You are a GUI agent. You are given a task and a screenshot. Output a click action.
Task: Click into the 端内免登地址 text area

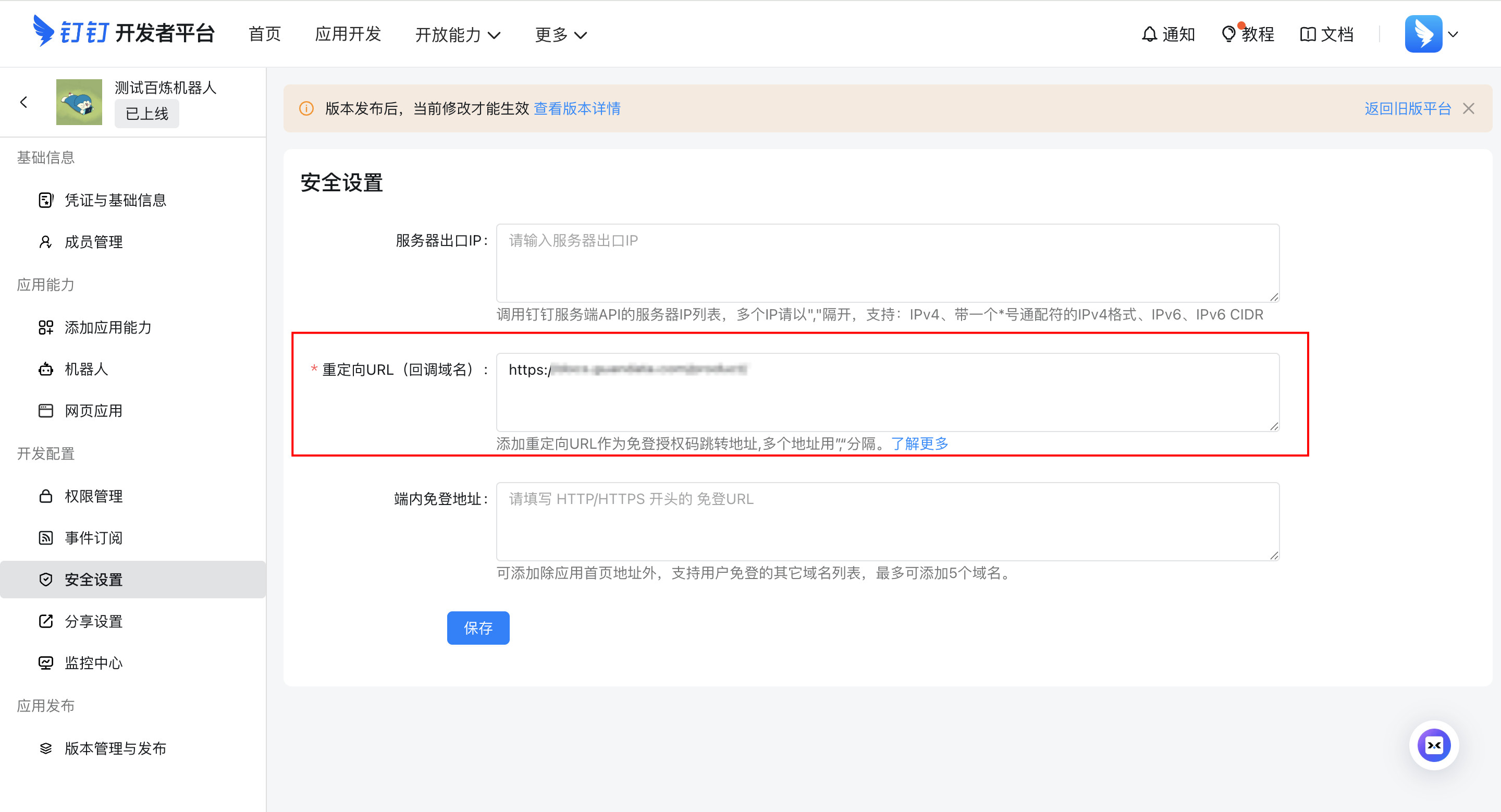pos(887,521)
